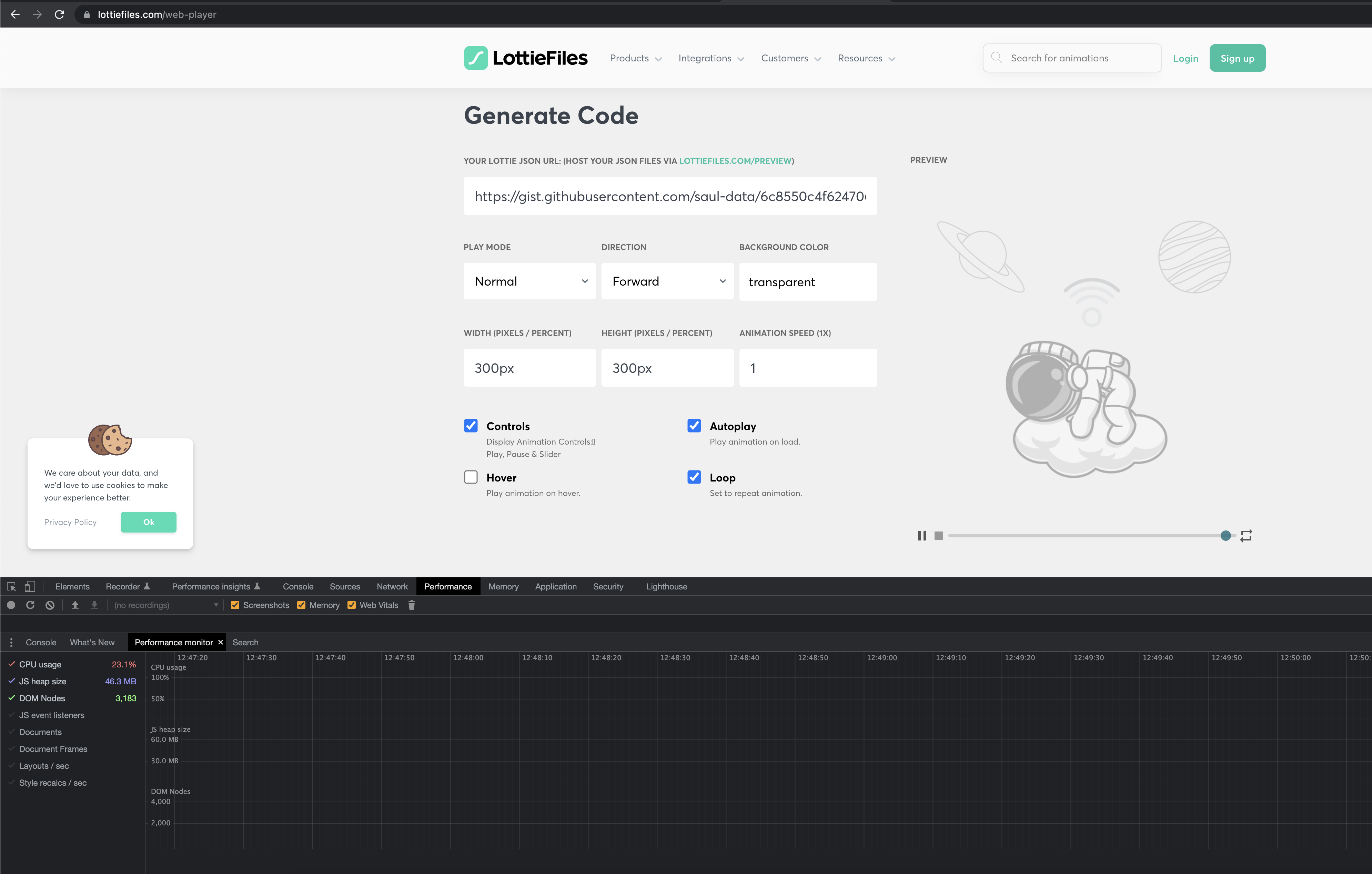1372x874 pixels.
Task: Disable the Loop animation checkbox
Action: click(x=693, y=477)
